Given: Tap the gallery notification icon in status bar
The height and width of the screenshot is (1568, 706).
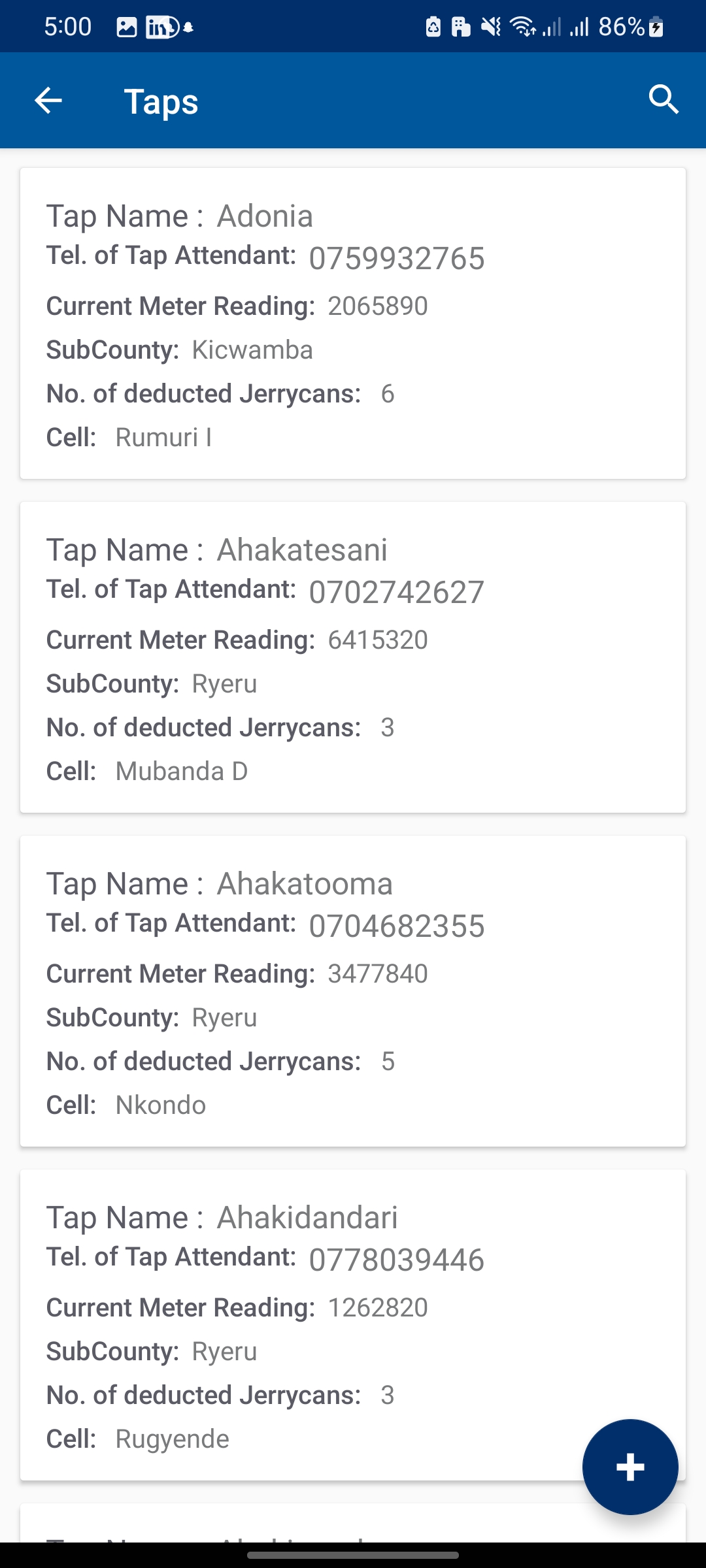Looking at the screenshot, I should (126, 27).
